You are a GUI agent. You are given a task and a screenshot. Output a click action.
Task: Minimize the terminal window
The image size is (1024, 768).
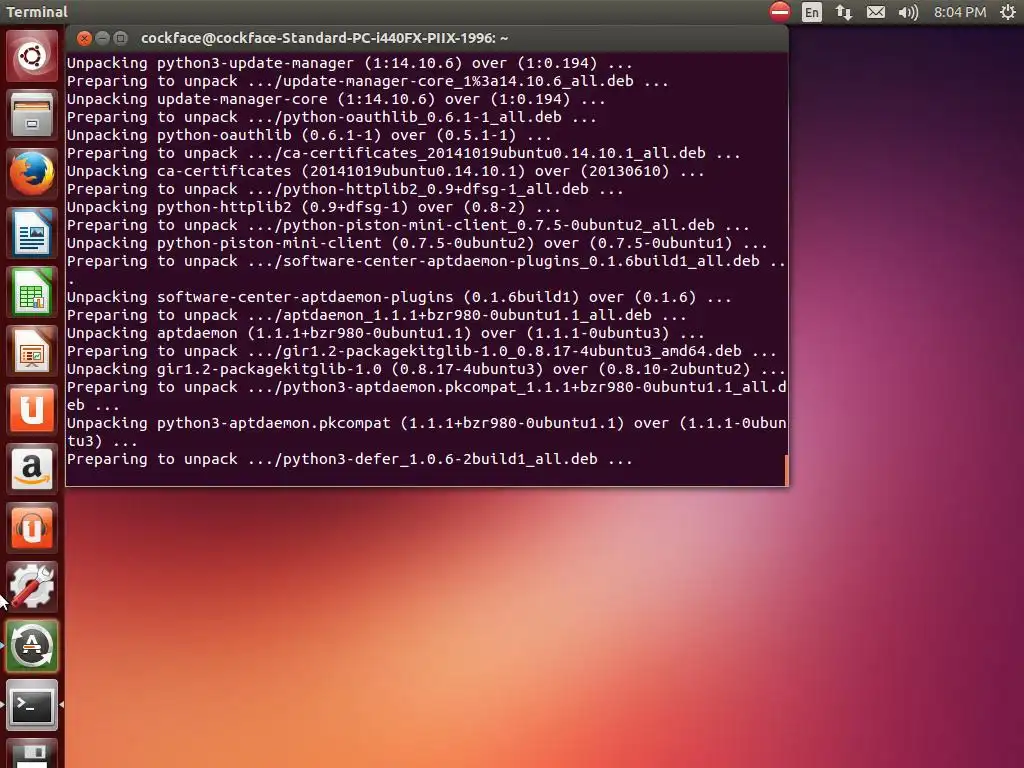pyautogui.click(x=102, y=39)
